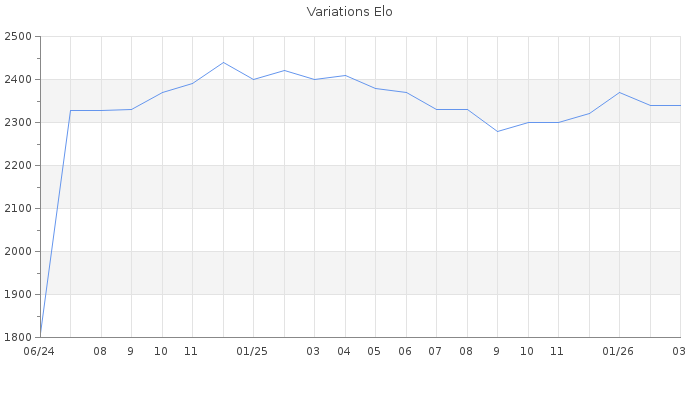The image size is (700, 400).
Task: Click the 06/24 date label on the x-axis
Action: 39,351
